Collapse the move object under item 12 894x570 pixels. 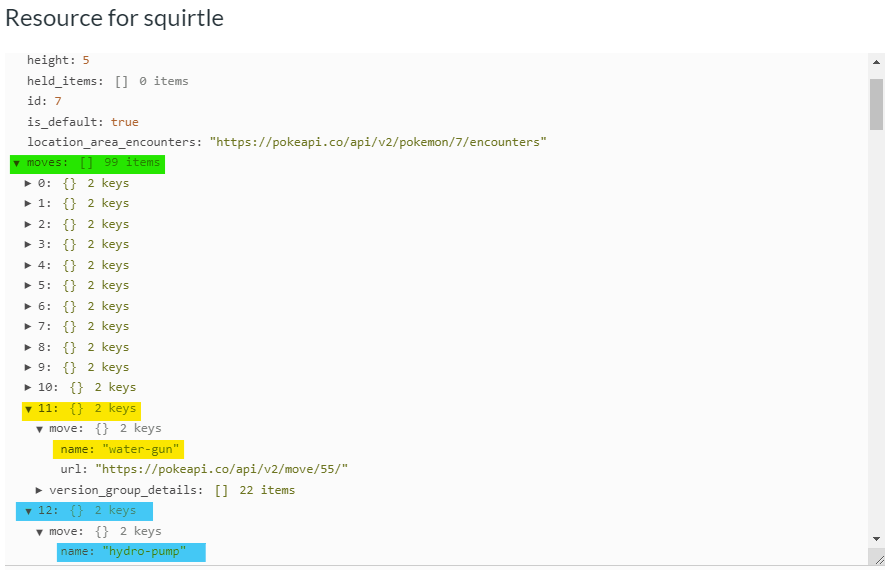[x=39, y=532]
